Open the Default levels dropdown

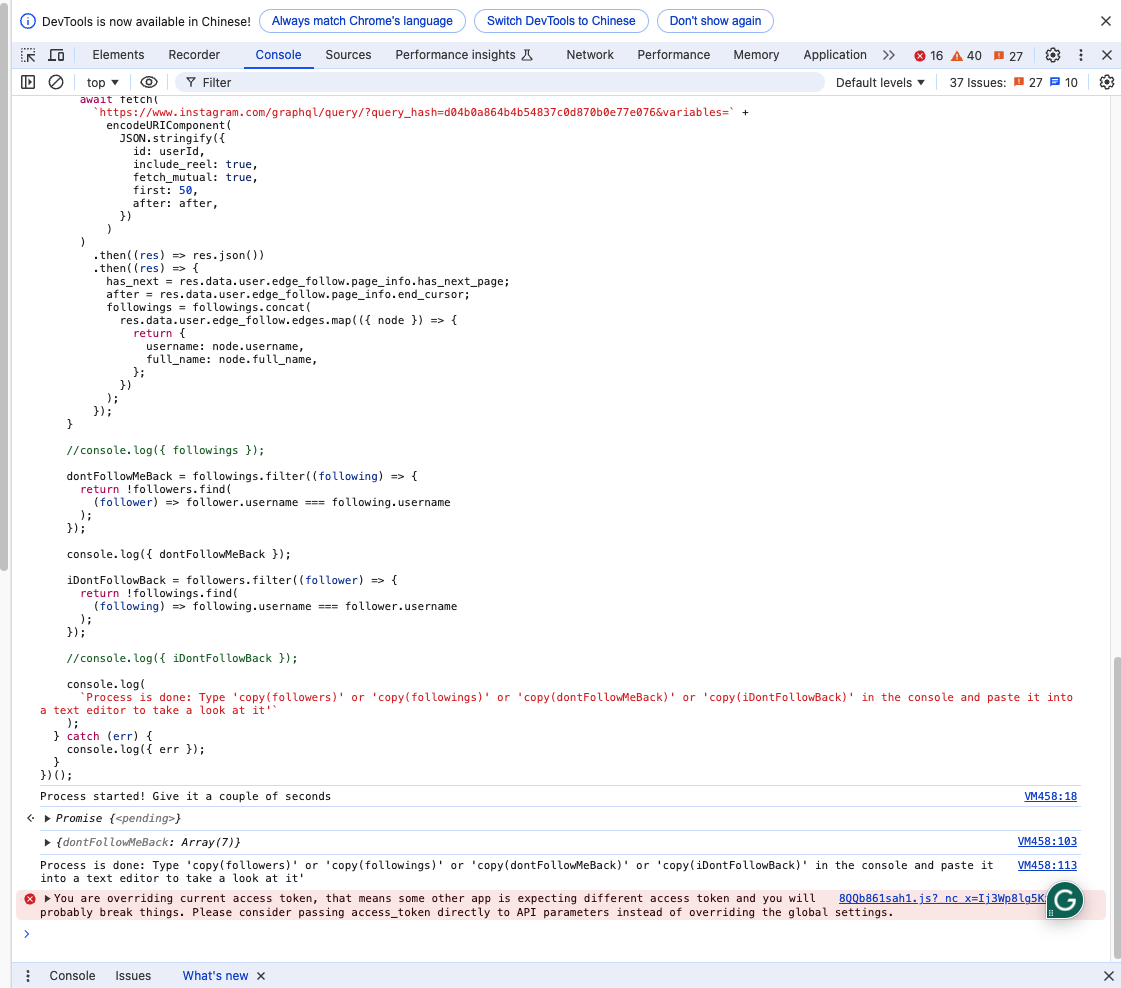[878, 82]
